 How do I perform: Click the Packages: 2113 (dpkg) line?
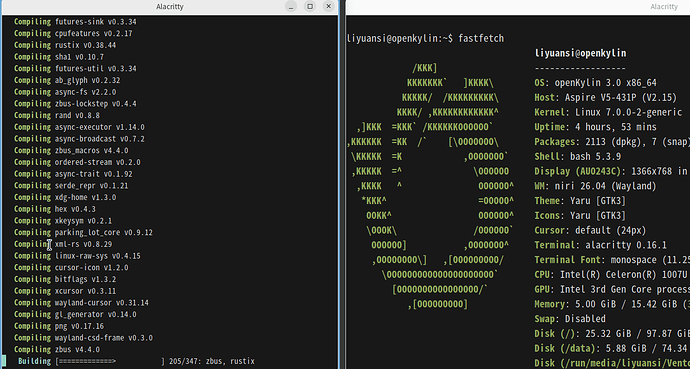[612, 142]
